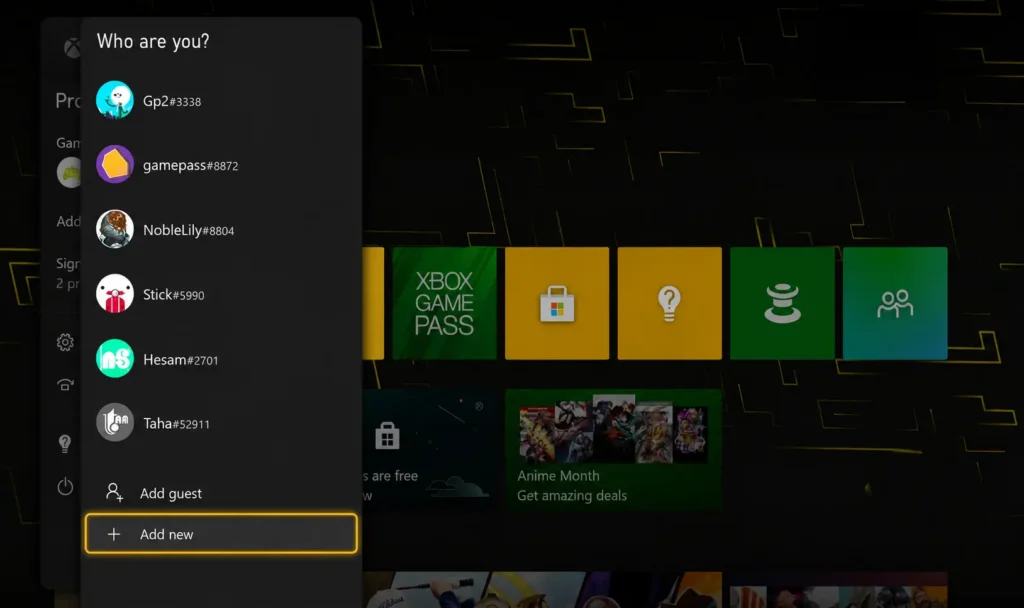Click the Get amazing deals text
This screenshot has height=608, width=1024.
point(572,496)
